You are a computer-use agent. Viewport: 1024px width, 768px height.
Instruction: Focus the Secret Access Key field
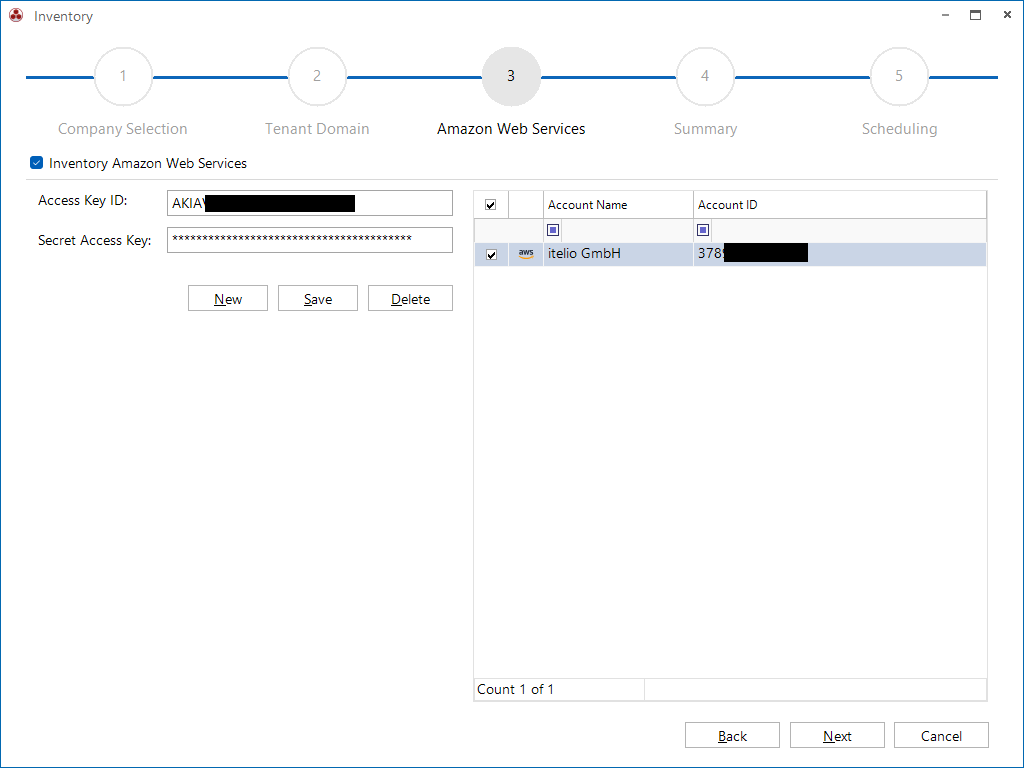(310, 240)
